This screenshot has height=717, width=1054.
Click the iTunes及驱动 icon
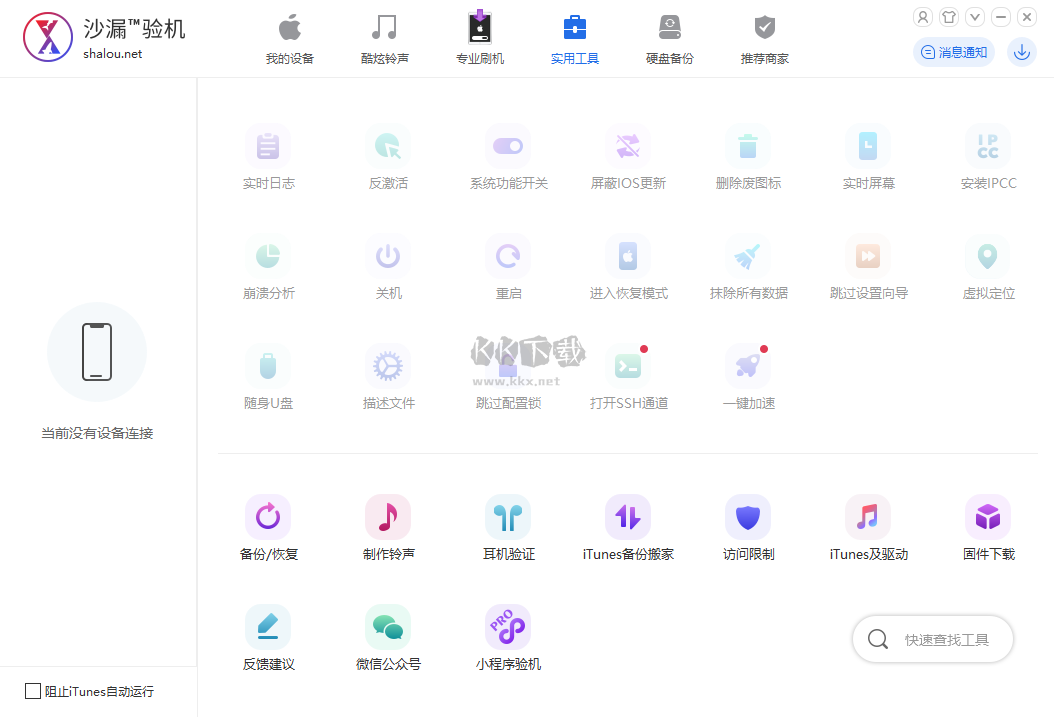click(868, 517)
